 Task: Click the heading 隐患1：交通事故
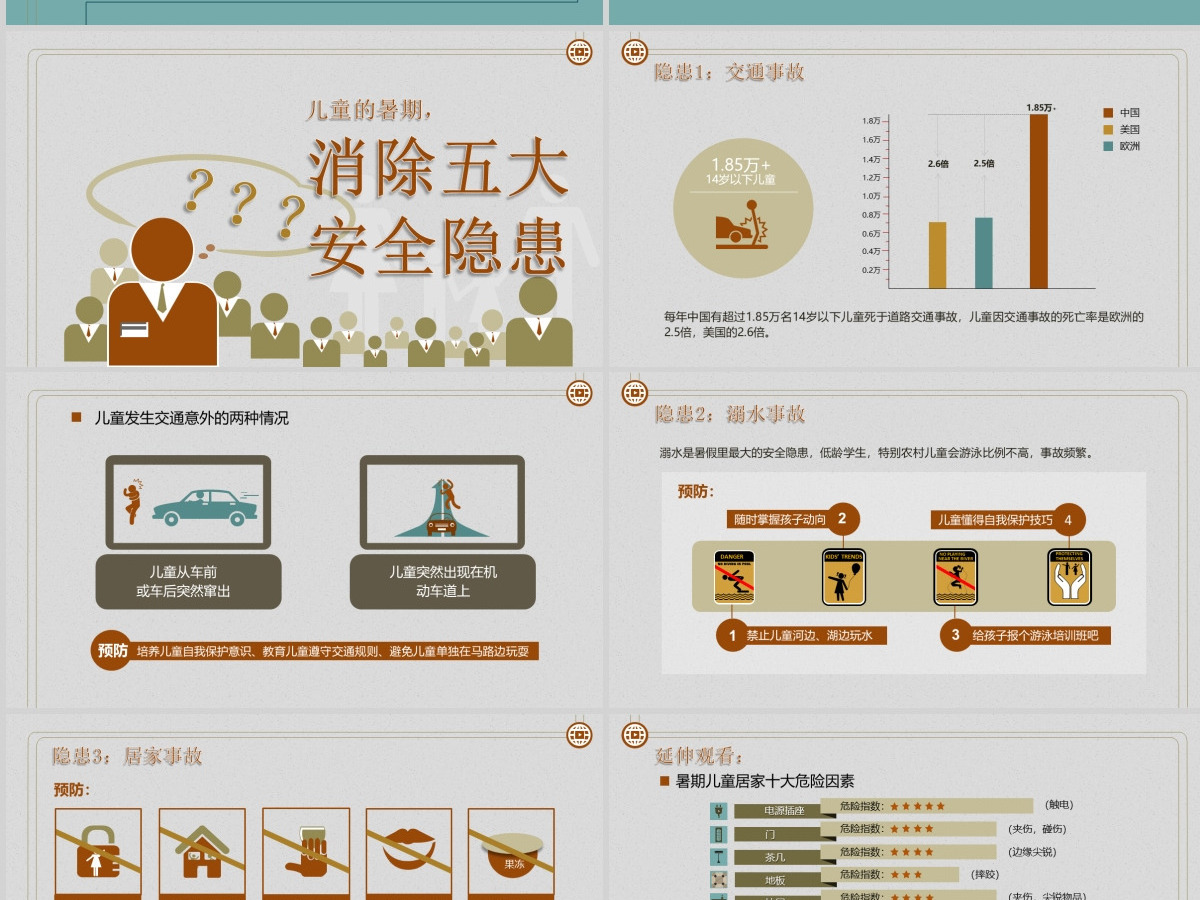tap(729, 72)
